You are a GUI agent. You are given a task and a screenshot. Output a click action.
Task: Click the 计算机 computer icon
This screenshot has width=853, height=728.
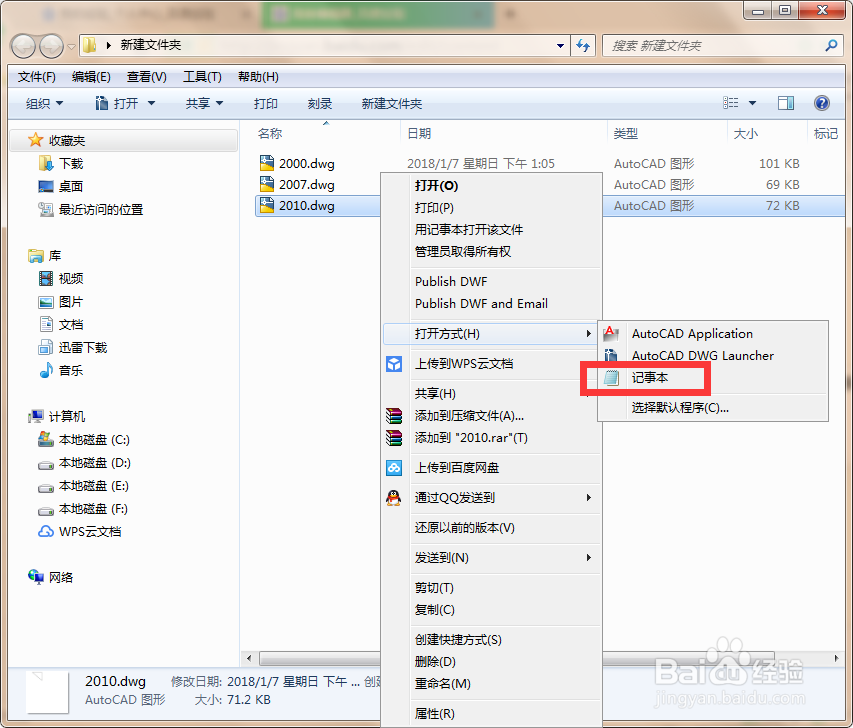coord(36,416)
